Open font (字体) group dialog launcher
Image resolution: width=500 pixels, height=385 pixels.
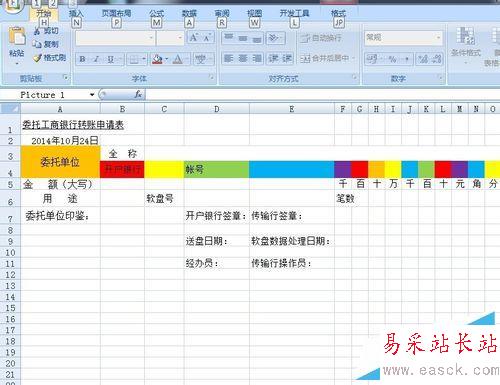211,78
